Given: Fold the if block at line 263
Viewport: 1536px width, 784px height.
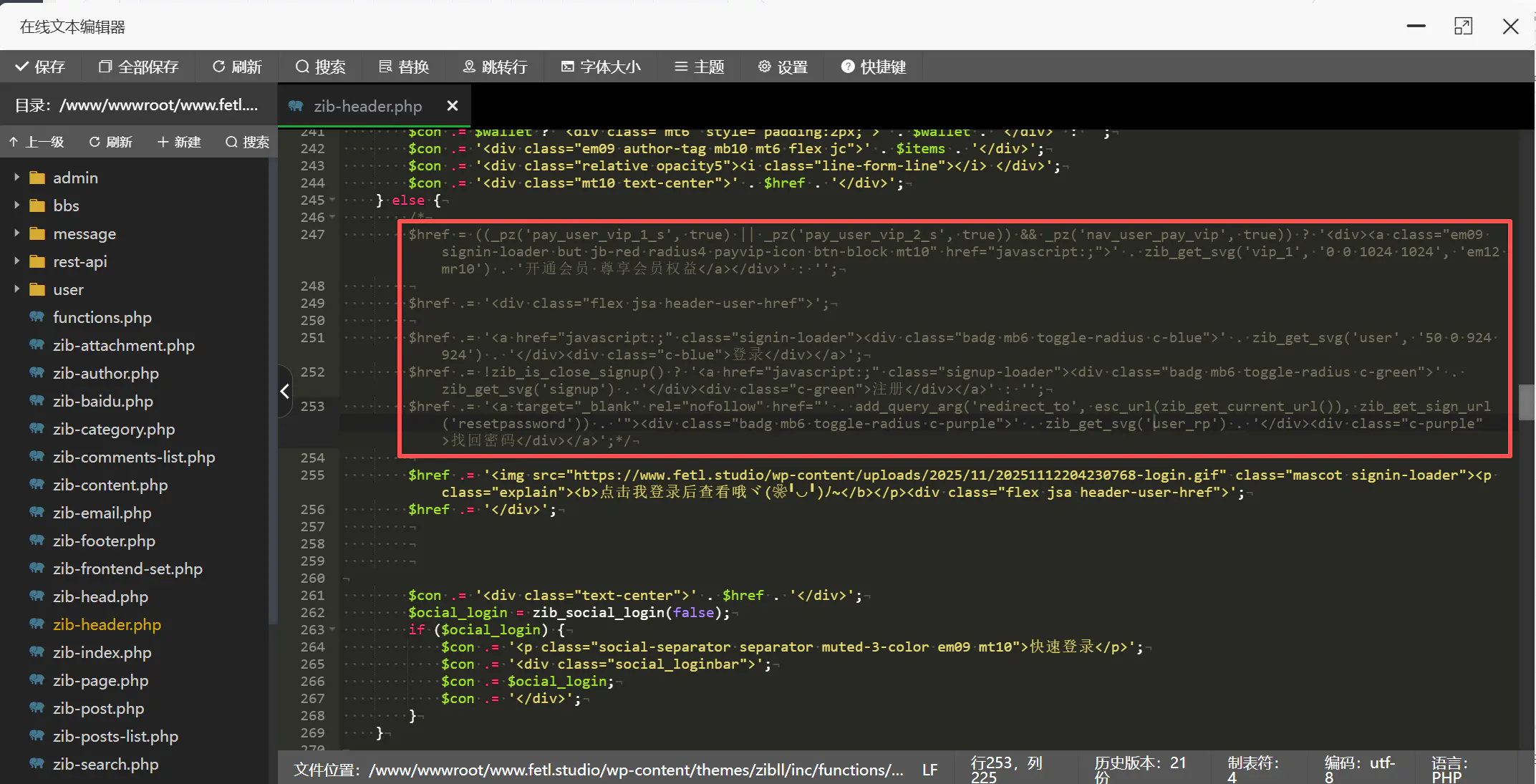Looking at the screenshot, I should pos(333,629).
